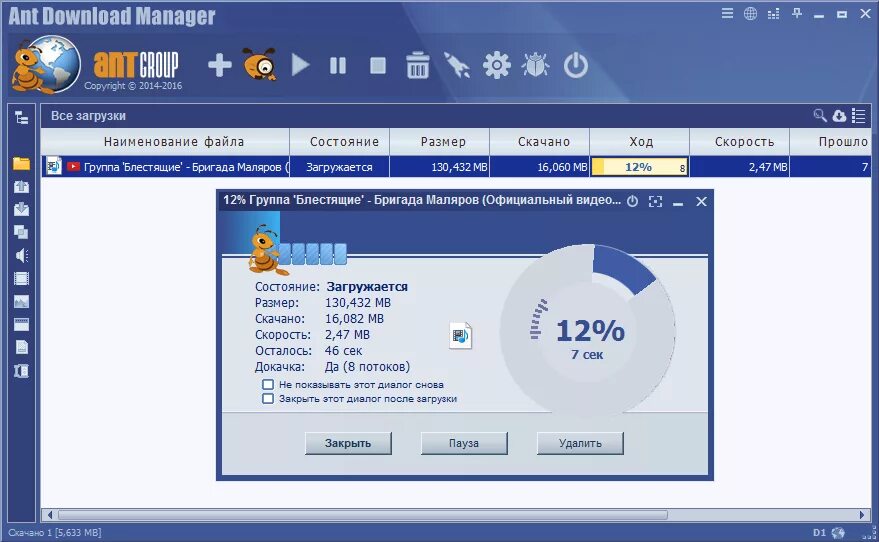
Task: Click the Удалить button in dialog
Action: [x=580, y=443]
